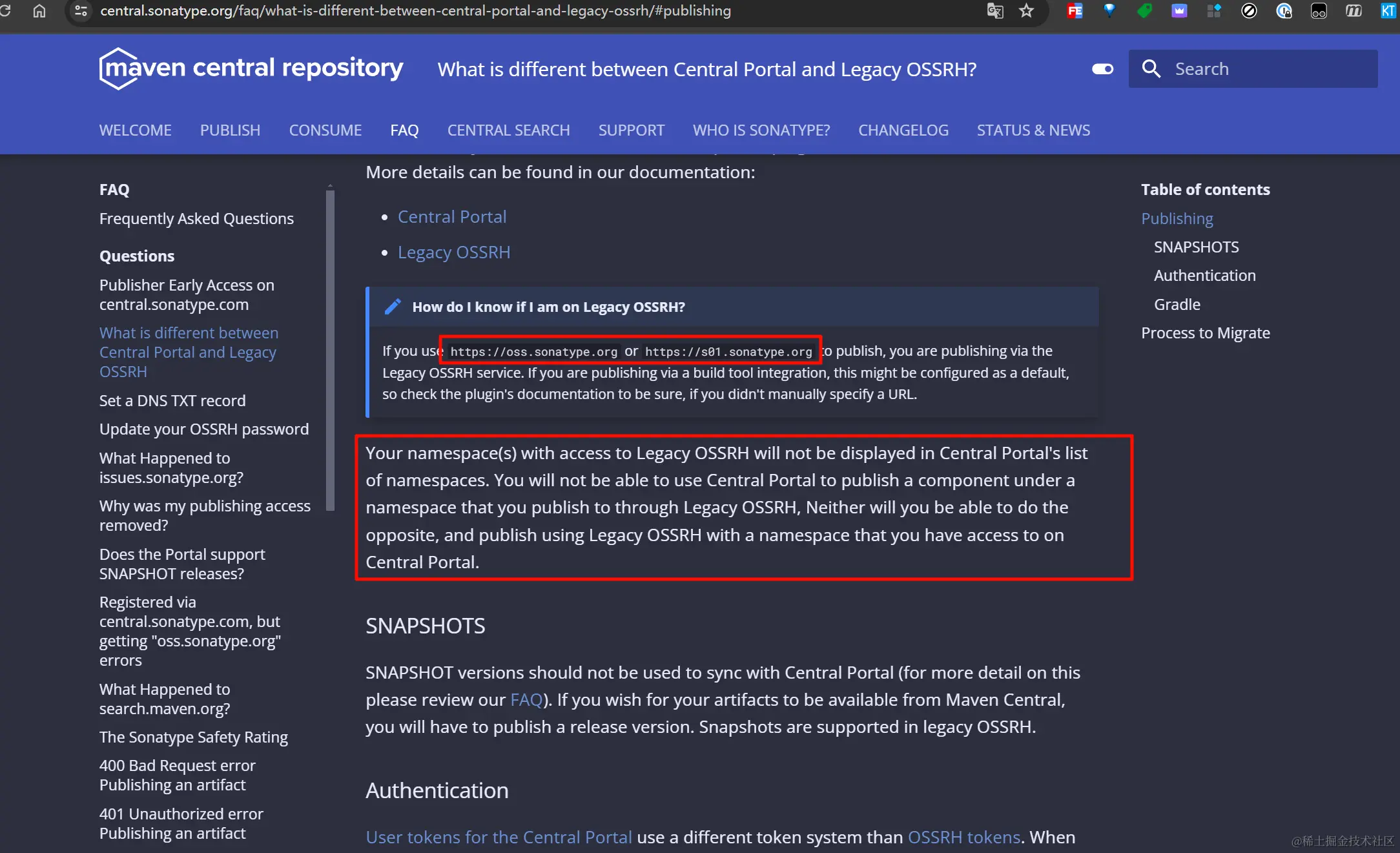Go to browser home page

point(39,11)
